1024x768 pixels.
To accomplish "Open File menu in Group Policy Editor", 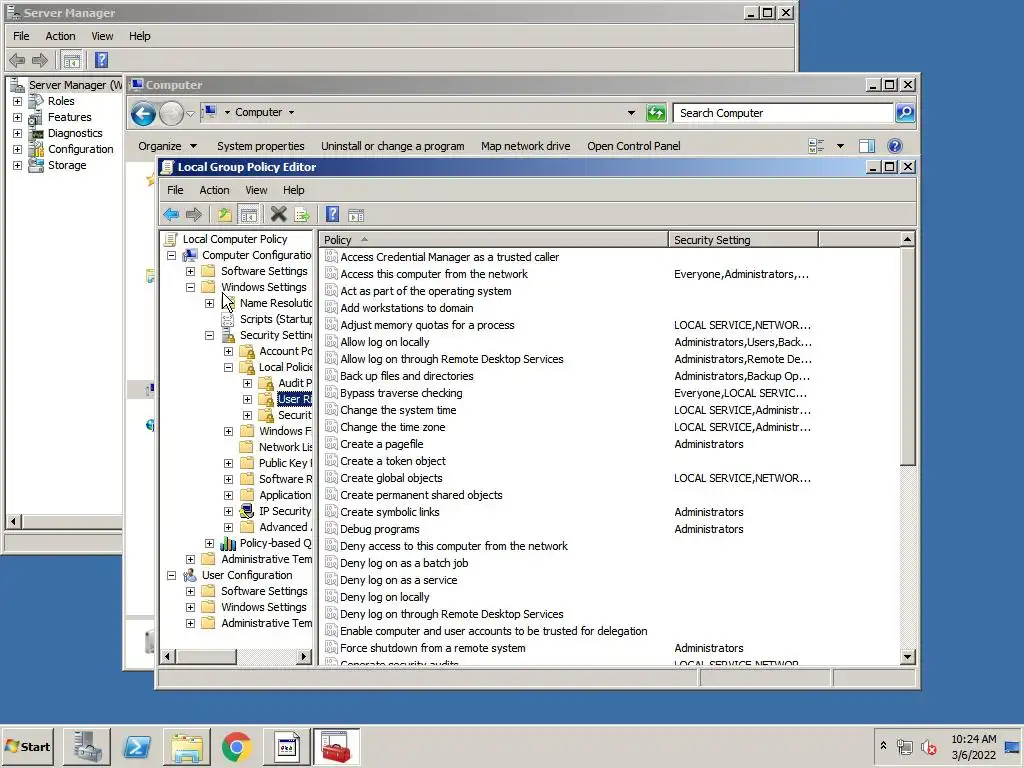I will pos(175,190).
